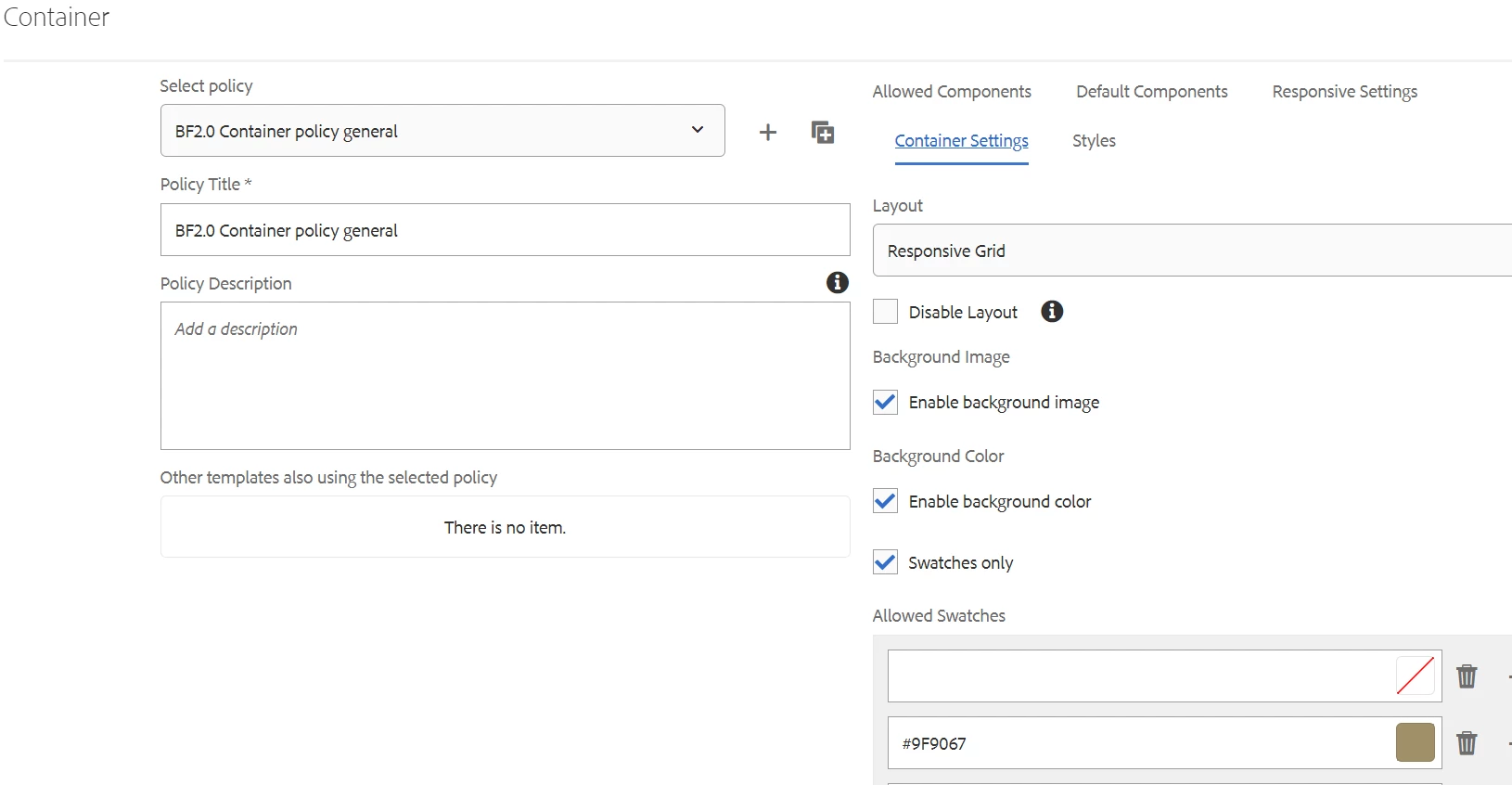The image size is (1512, 785).
Task: Click the plus icon to add new policy
Action: pyautogui.click(x=768, y=132)
